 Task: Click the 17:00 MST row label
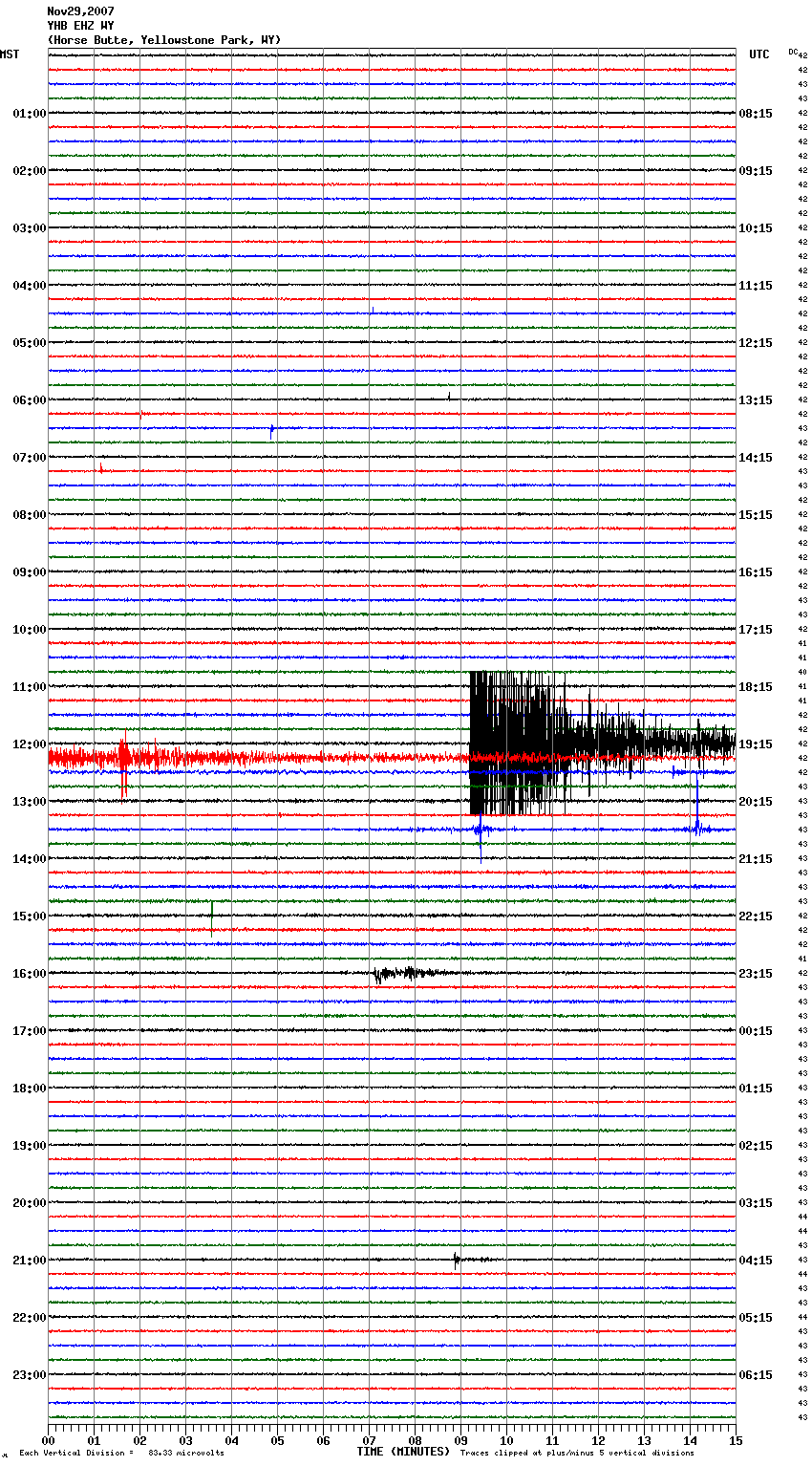(x=30, y=1031)
